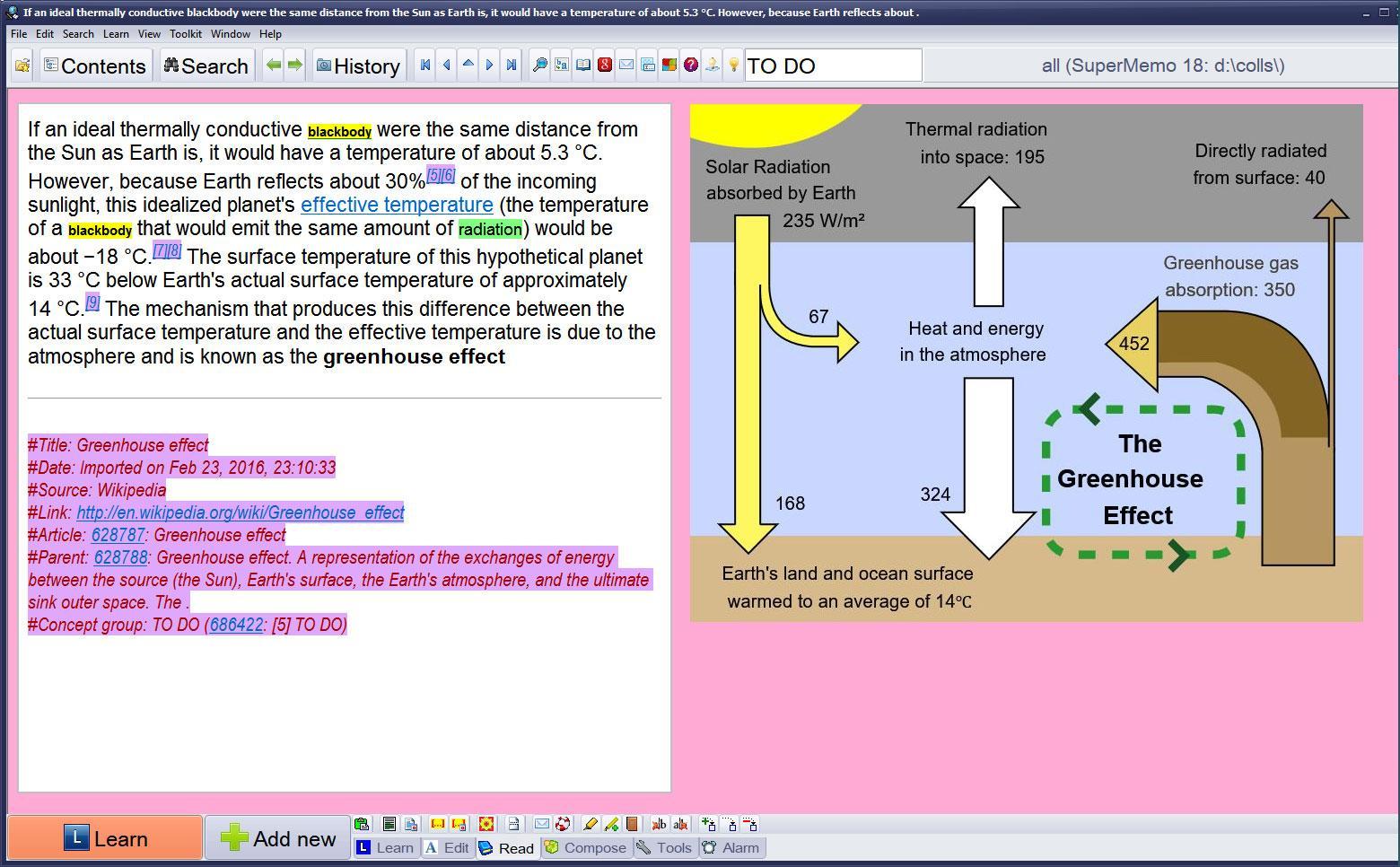Click the light bulb icon
This screenshot has height=867, width=1400.
coord(733,66)
